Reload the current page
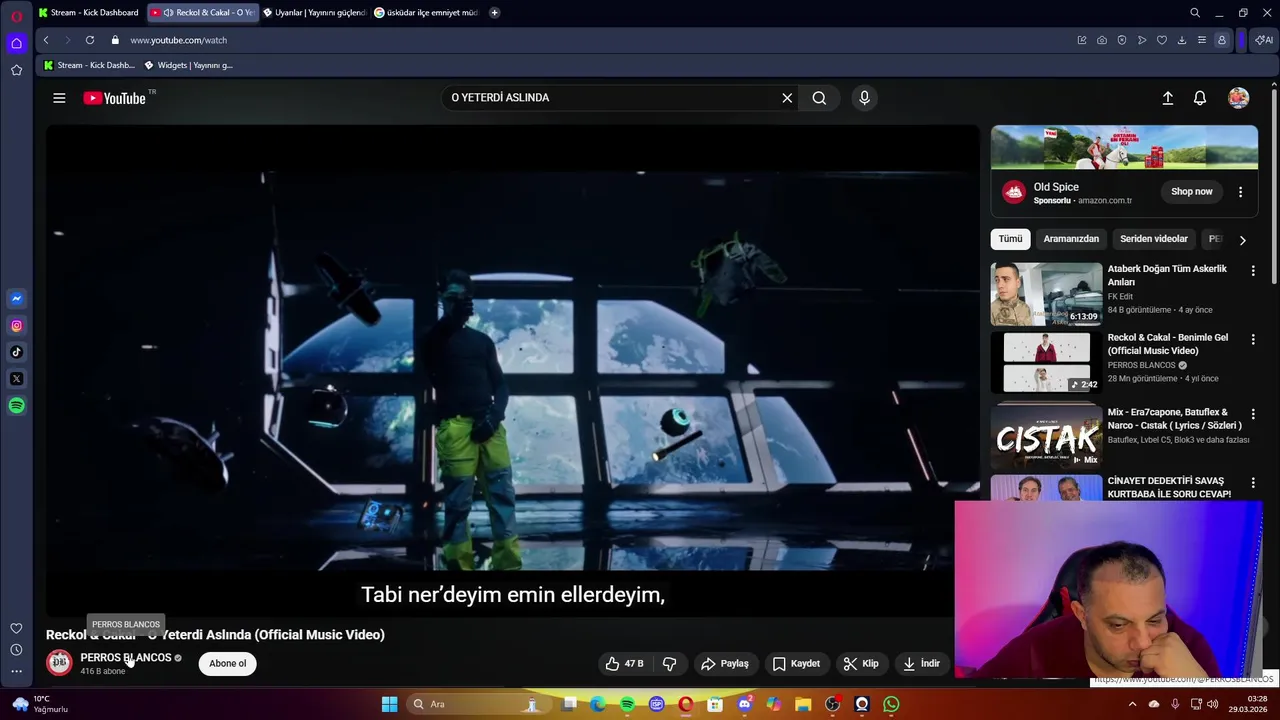This screenshot has width=1280, height=720. click(90, 40)
